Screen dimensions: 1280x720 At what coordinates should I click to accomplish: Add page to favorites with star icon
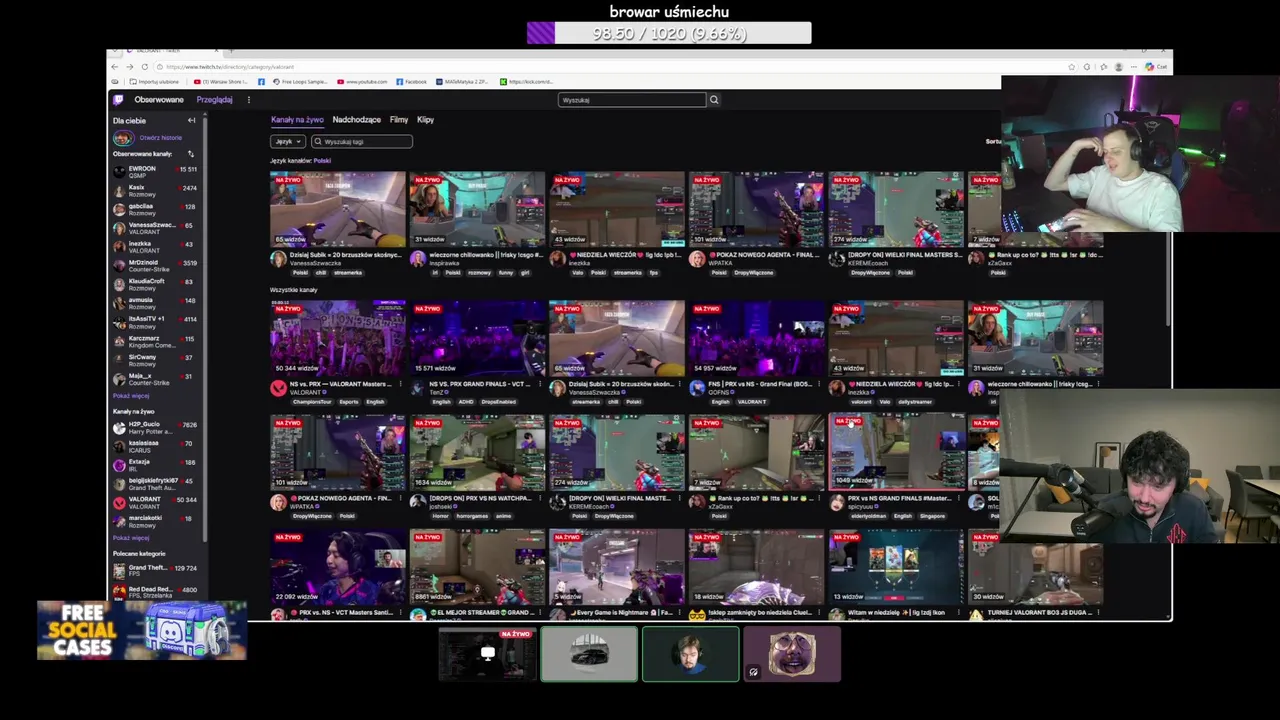[1072, 67]
